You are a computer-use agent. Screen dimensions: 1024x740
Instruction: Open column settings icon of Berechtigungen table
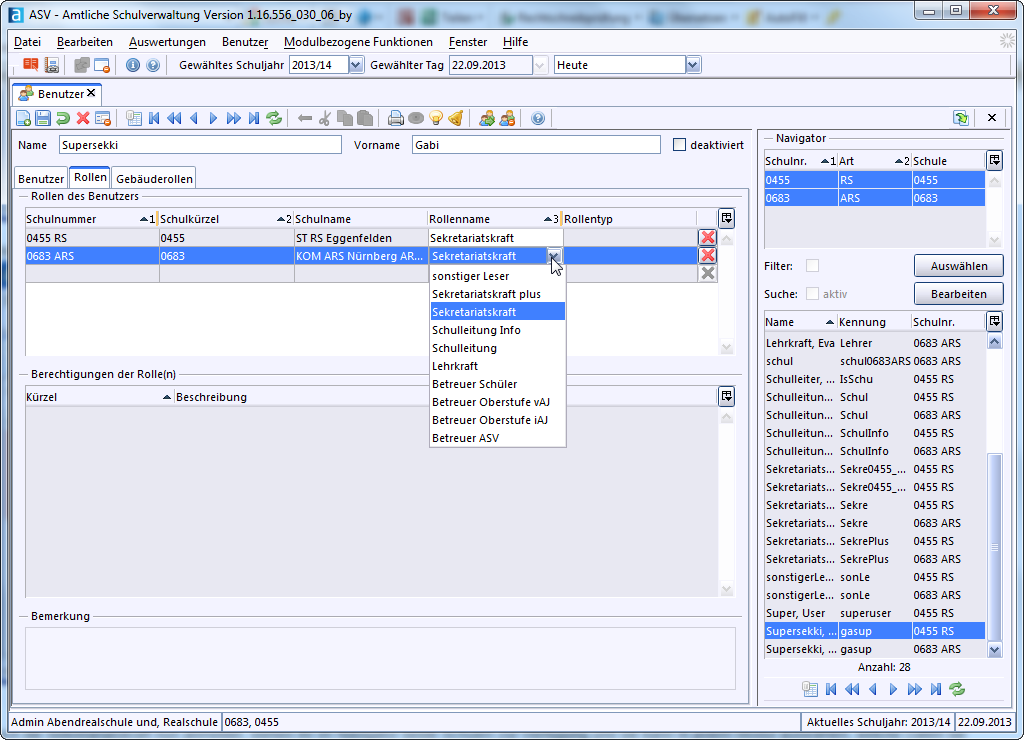tap(726, 396)
